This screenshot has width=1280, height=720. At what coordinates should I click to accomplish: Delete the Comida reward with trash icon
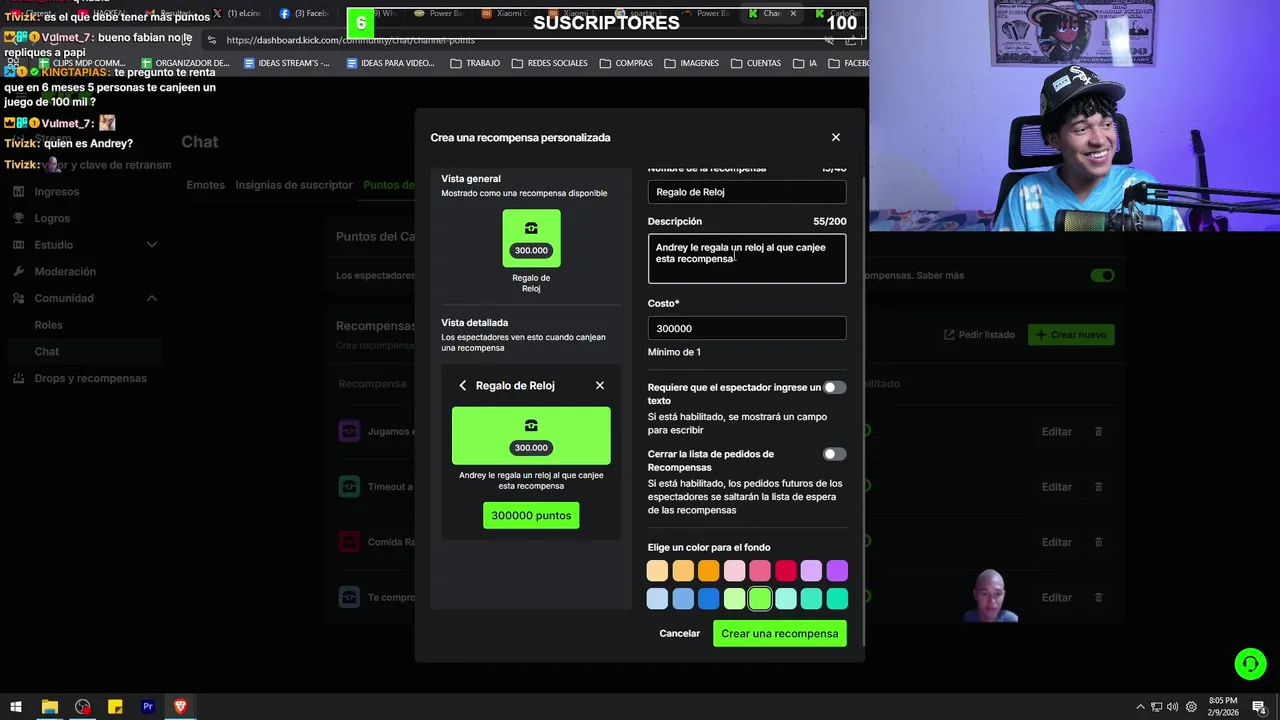coord(1098,542)
